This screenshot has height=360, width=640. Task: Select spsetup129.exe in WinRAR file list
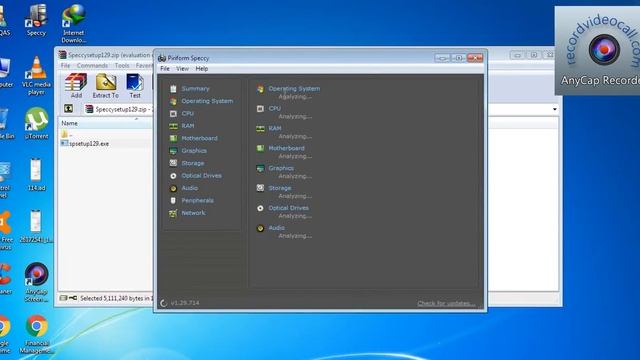[85, 144]
